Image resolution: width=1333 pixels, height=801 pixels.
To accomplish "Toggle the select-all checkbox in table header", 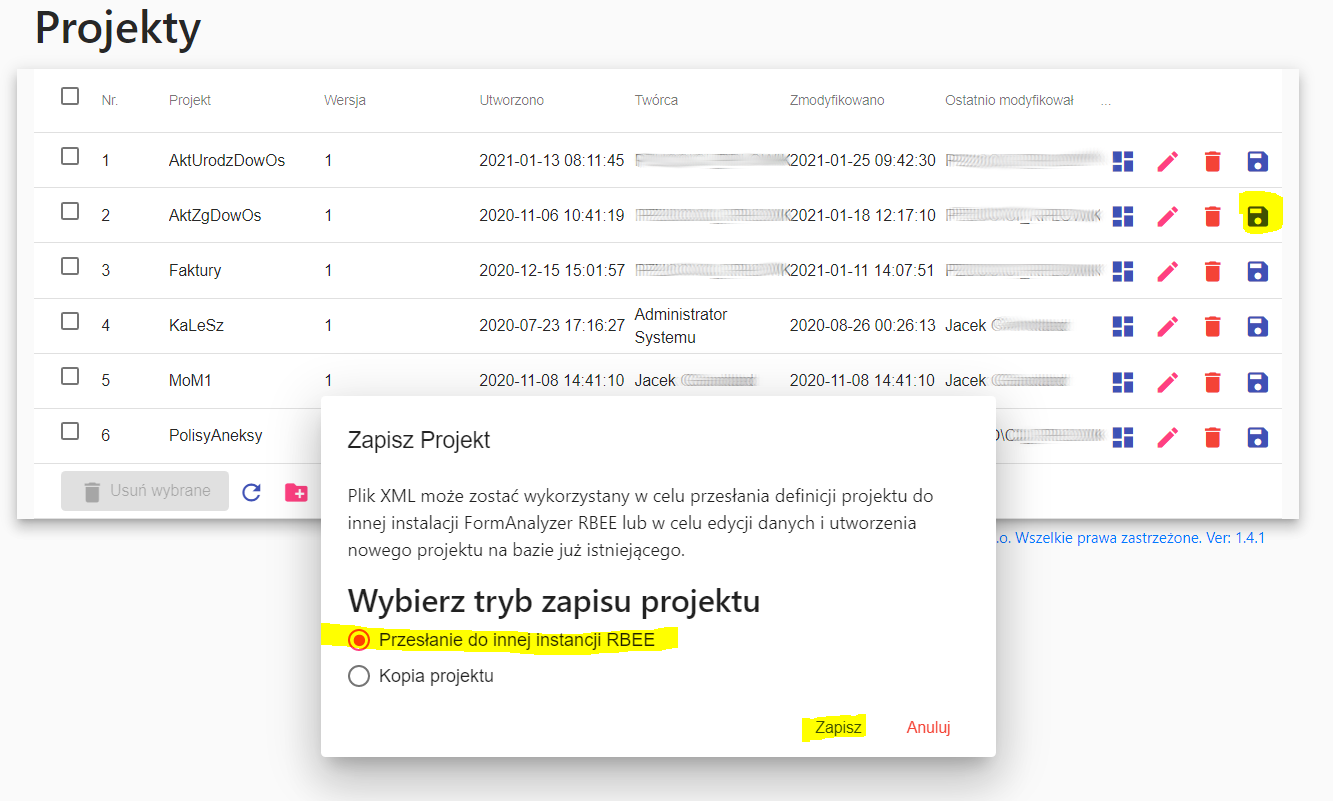I will click(x=68, y=95).
